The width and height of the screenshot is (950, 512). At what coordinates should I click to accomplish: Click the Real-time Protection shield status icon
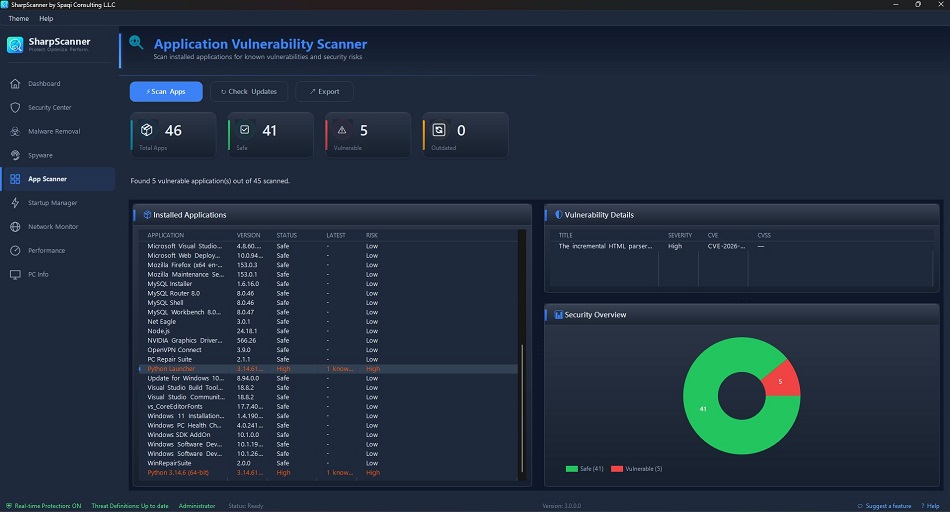[x=8, y=506]
